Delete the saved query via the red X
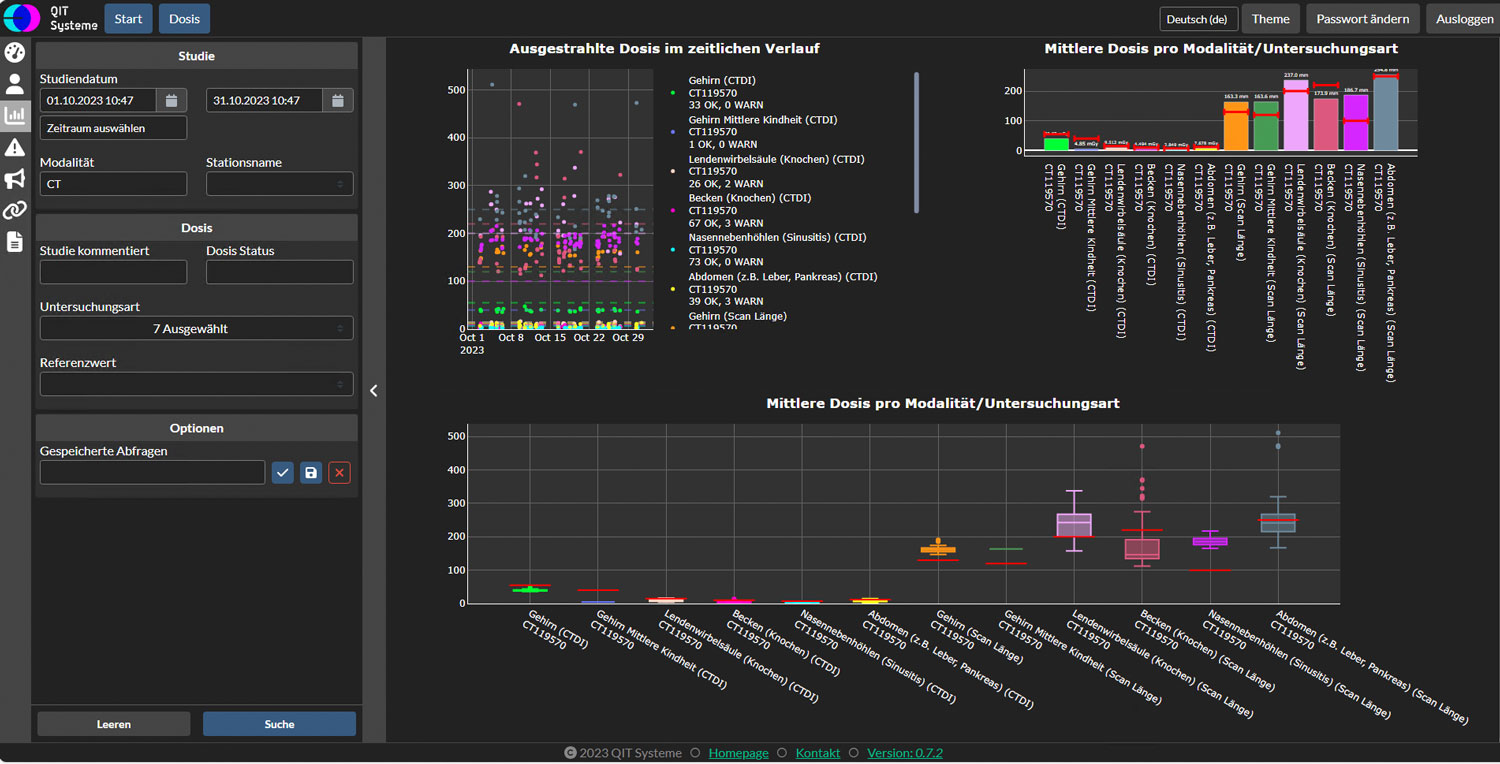 point(339,472)
